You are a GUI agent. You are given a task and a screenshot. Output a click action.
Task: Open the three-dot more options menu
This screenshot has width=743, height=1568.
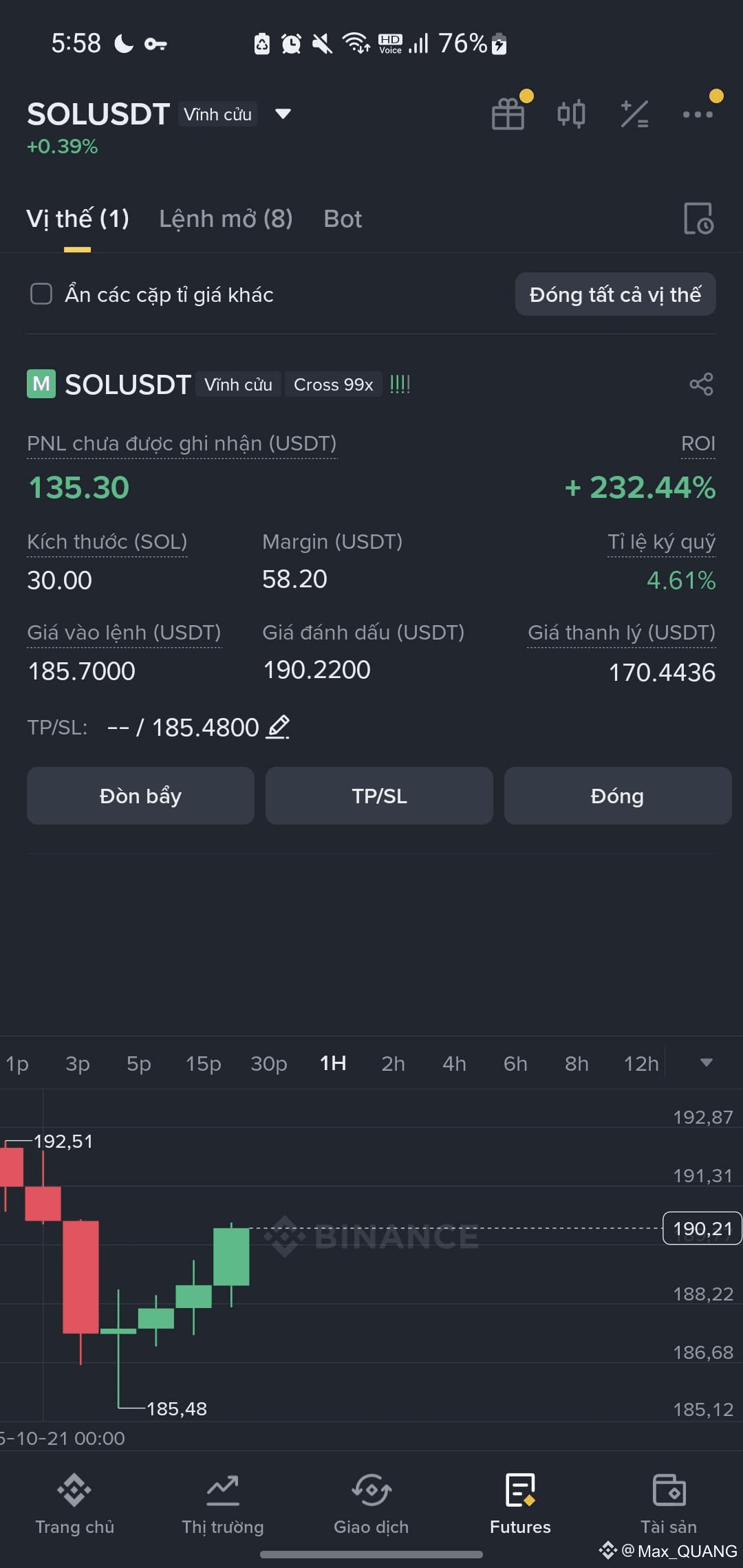698,114
